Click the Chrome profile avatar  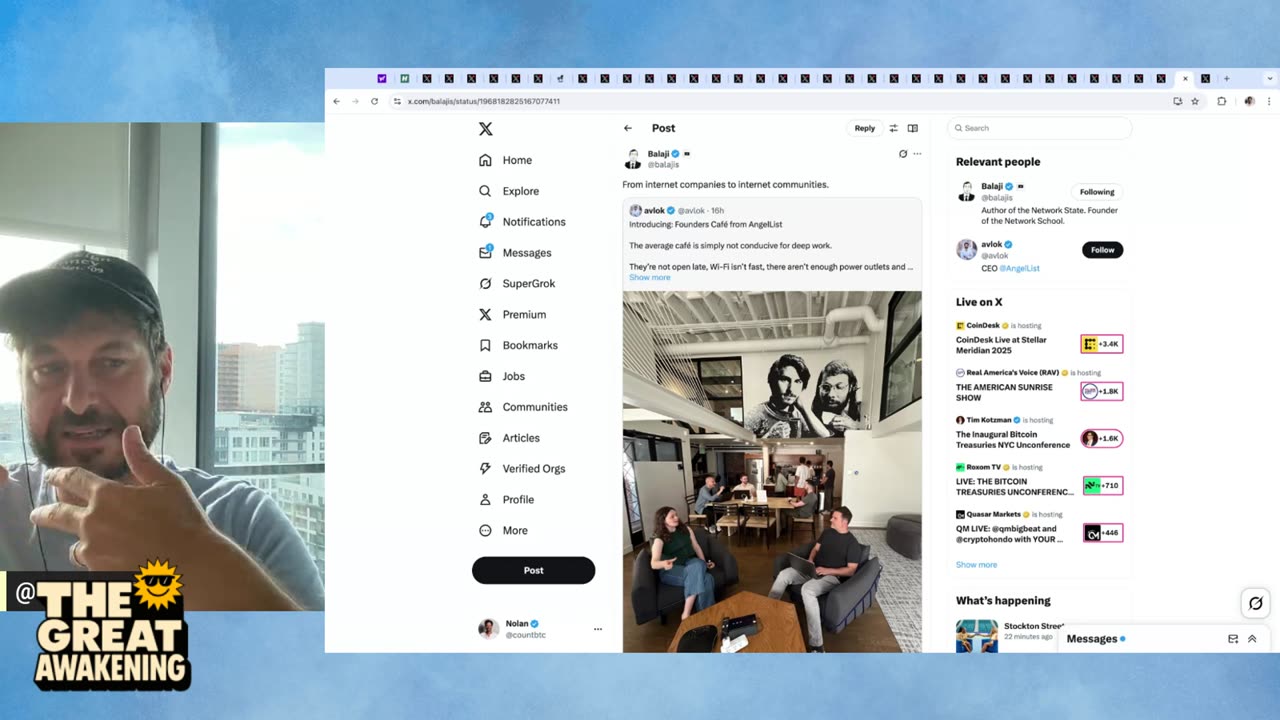[x=1249, y=101]
